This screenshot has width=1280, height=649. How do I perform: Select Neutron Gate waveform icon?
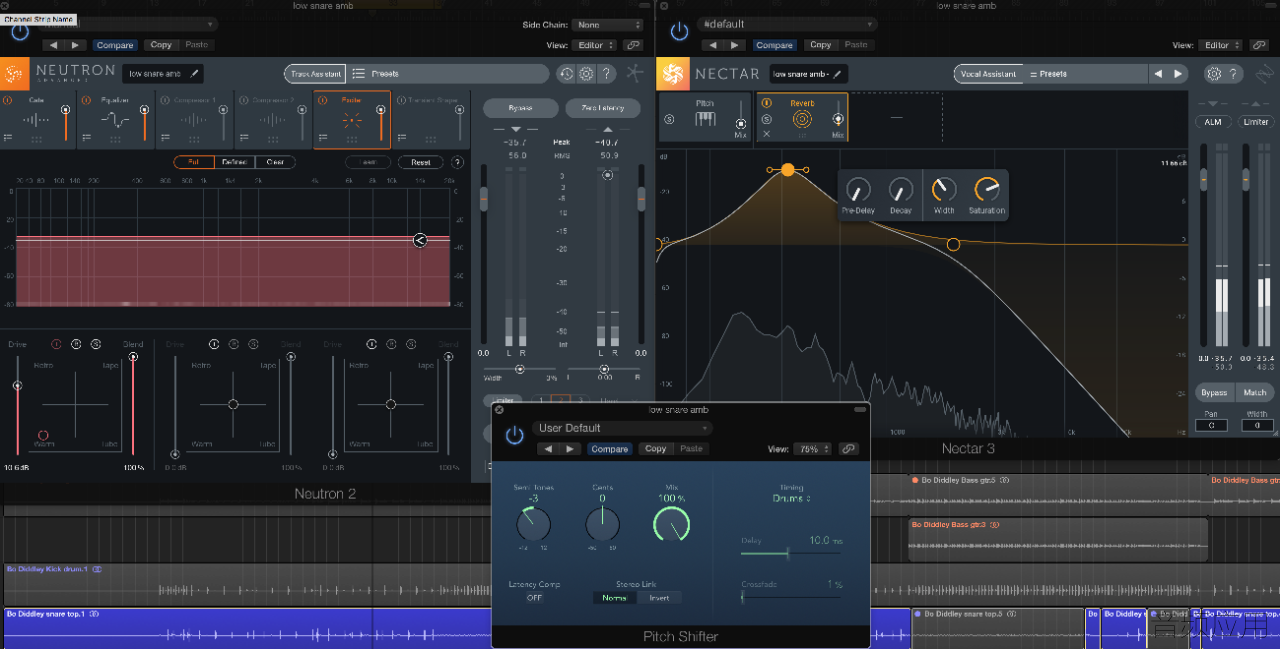point(36,119)
